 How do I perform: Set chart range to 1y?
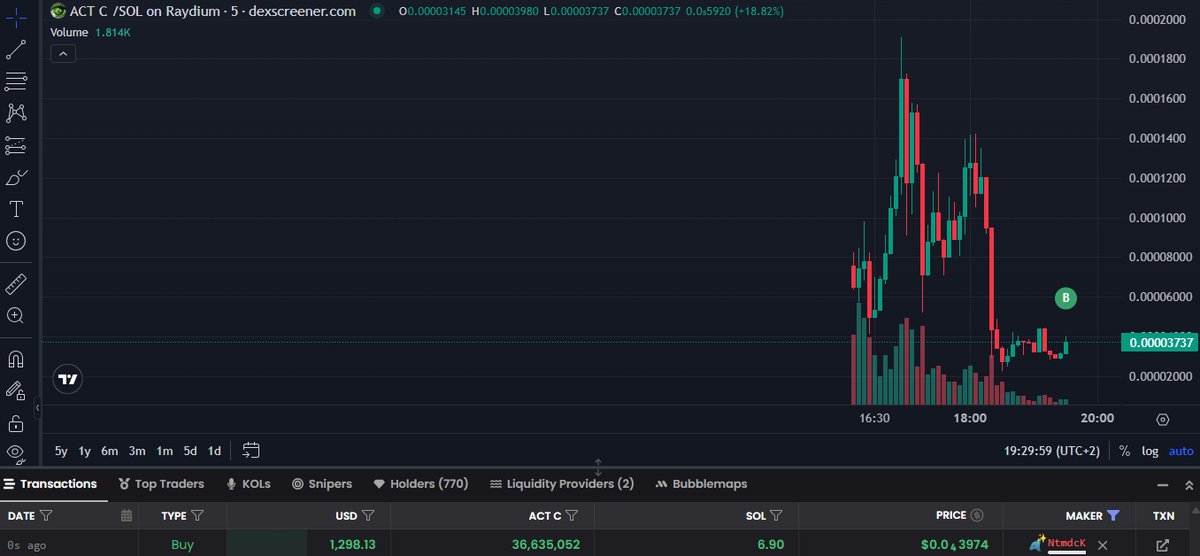tap(85, 451)
